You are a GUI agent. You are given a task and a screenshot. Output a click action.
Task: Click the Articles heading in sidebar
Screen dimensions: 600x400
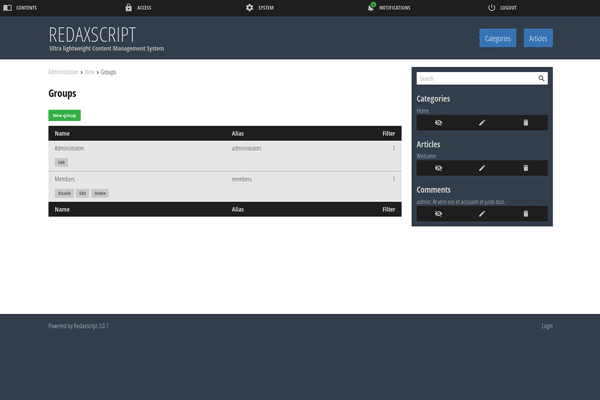click(x=428, y=144)
